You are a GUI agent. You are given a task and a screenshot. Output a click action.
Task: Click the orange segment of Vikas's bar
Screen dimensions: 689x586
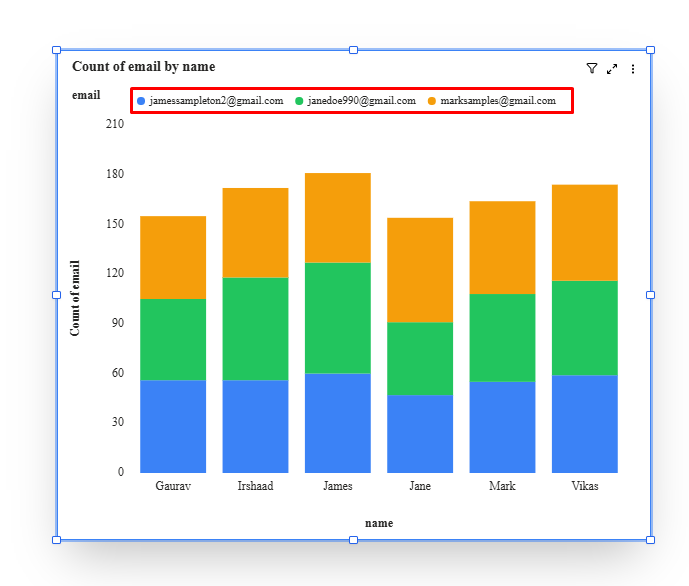585,233
